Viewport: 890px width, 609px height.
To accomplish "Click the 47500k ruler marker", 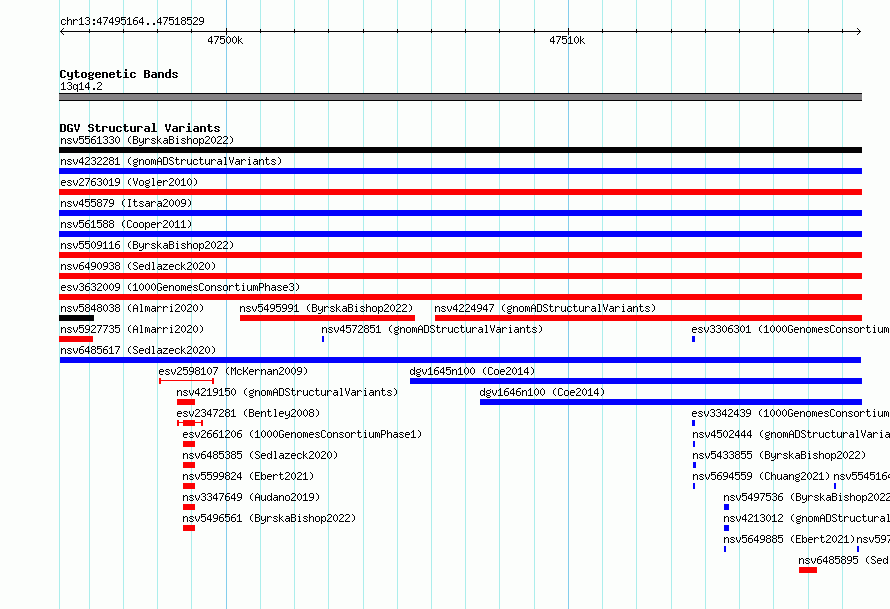I will (x=225, y=40).
